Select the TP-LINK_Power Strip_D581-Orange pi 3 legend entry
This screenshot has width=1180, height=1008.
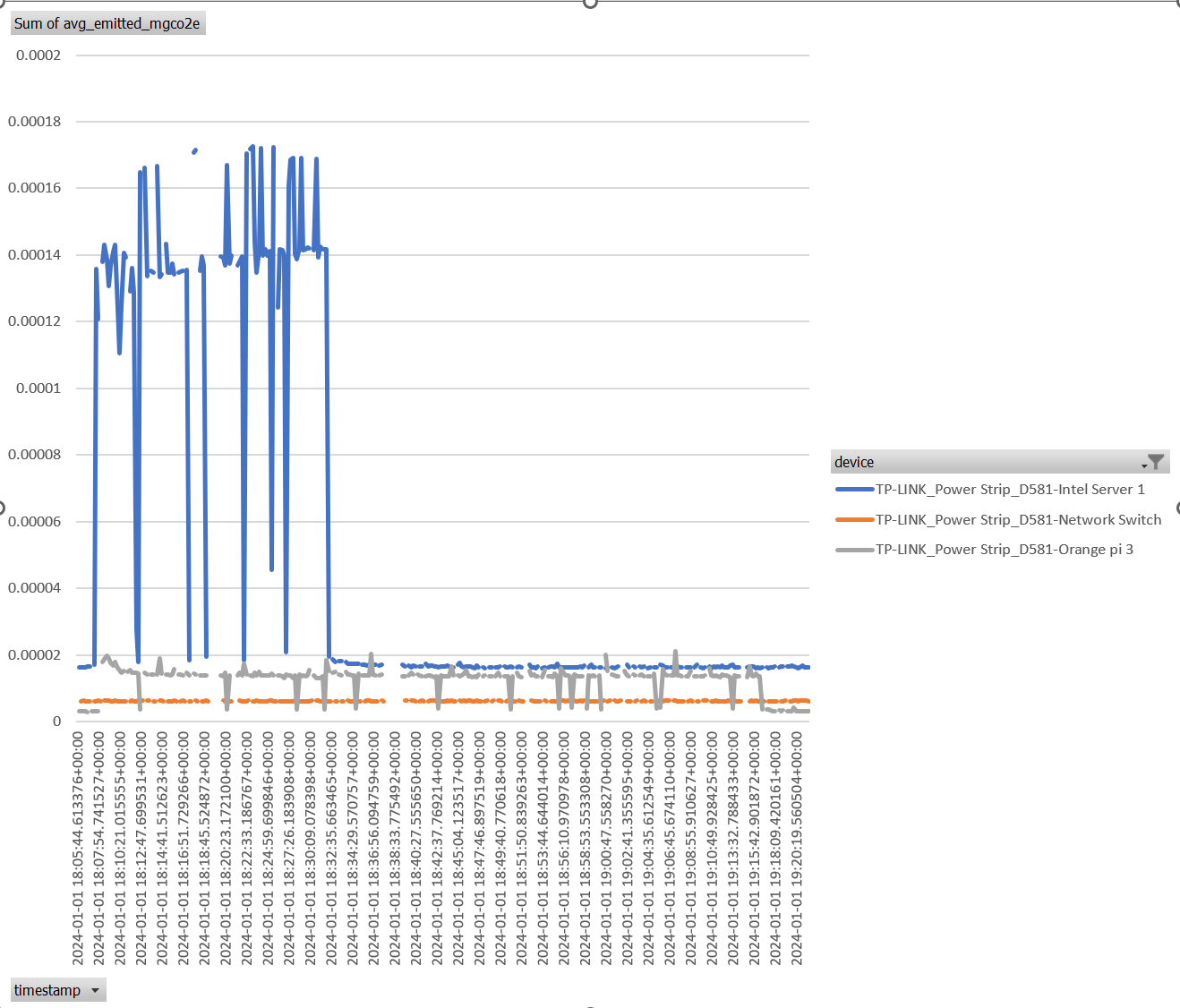click(x=1004, y=549)
